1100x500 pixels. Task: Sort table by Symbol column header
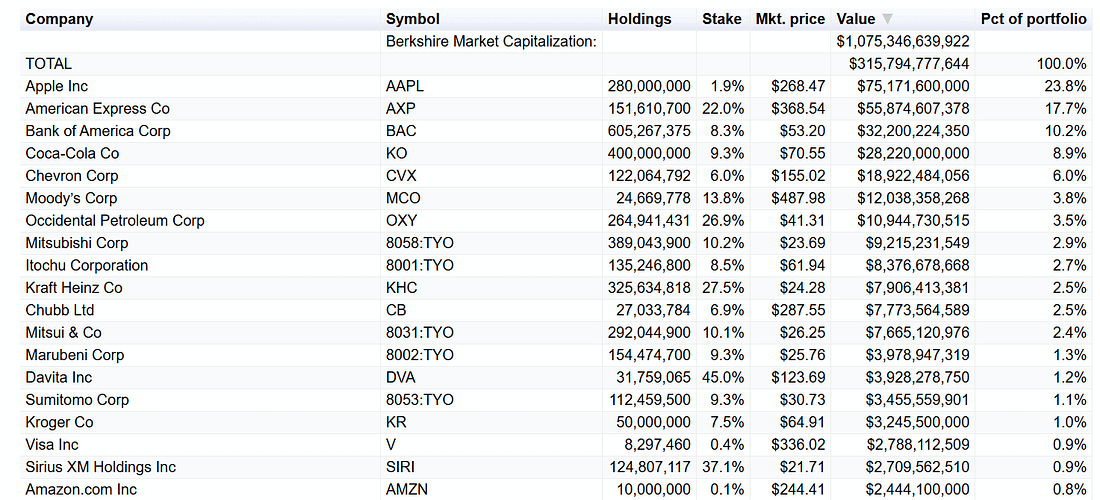412,19
